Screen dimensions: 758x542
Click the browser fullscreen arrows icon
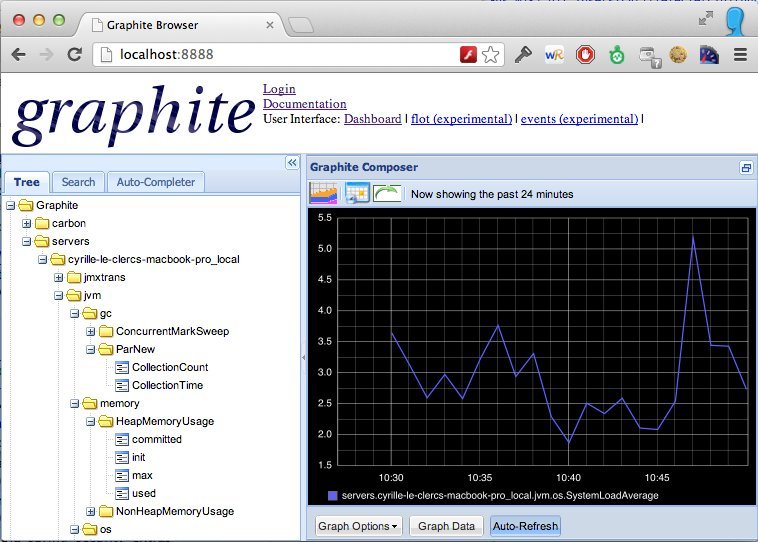point(706,18)
